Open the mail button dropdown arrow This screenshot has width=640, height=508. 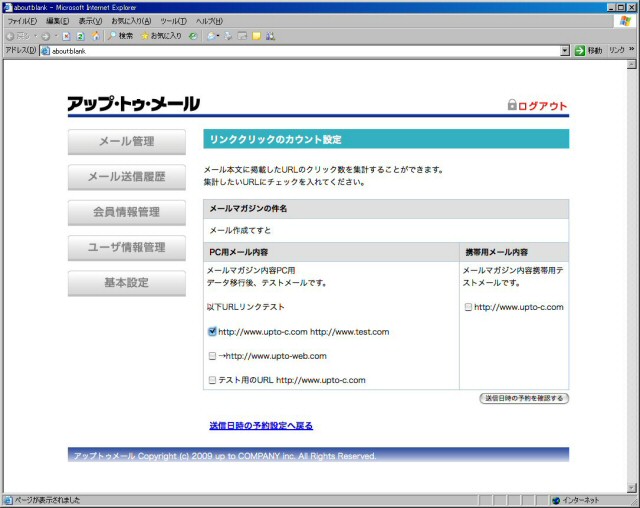pos(218,36)
